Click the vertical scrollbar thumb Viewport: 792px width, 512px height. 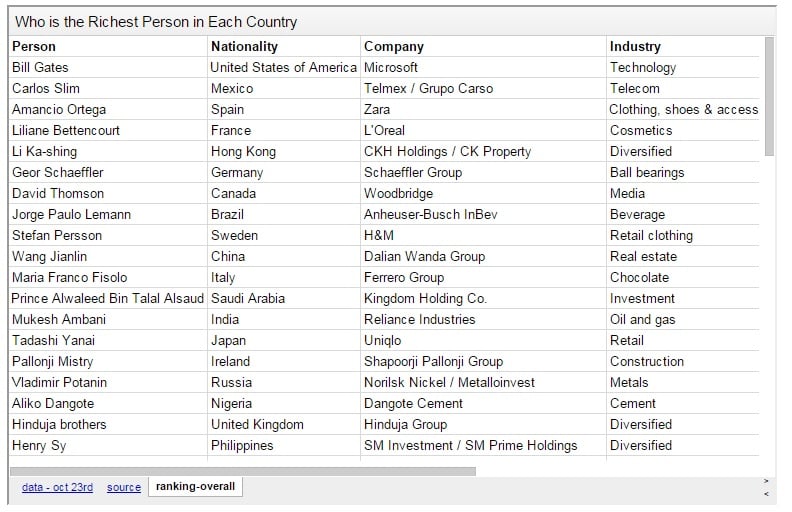(769, 95)
